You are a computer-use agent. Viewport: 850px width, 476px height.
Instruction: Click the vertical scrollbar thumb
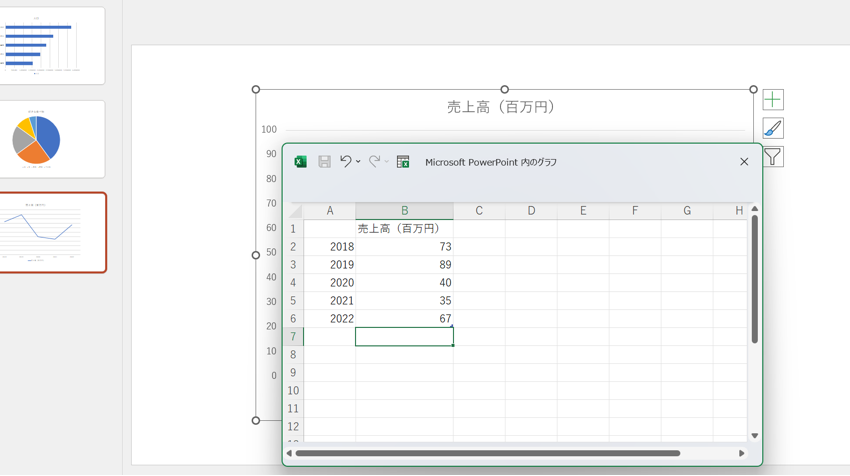point(755,279)
